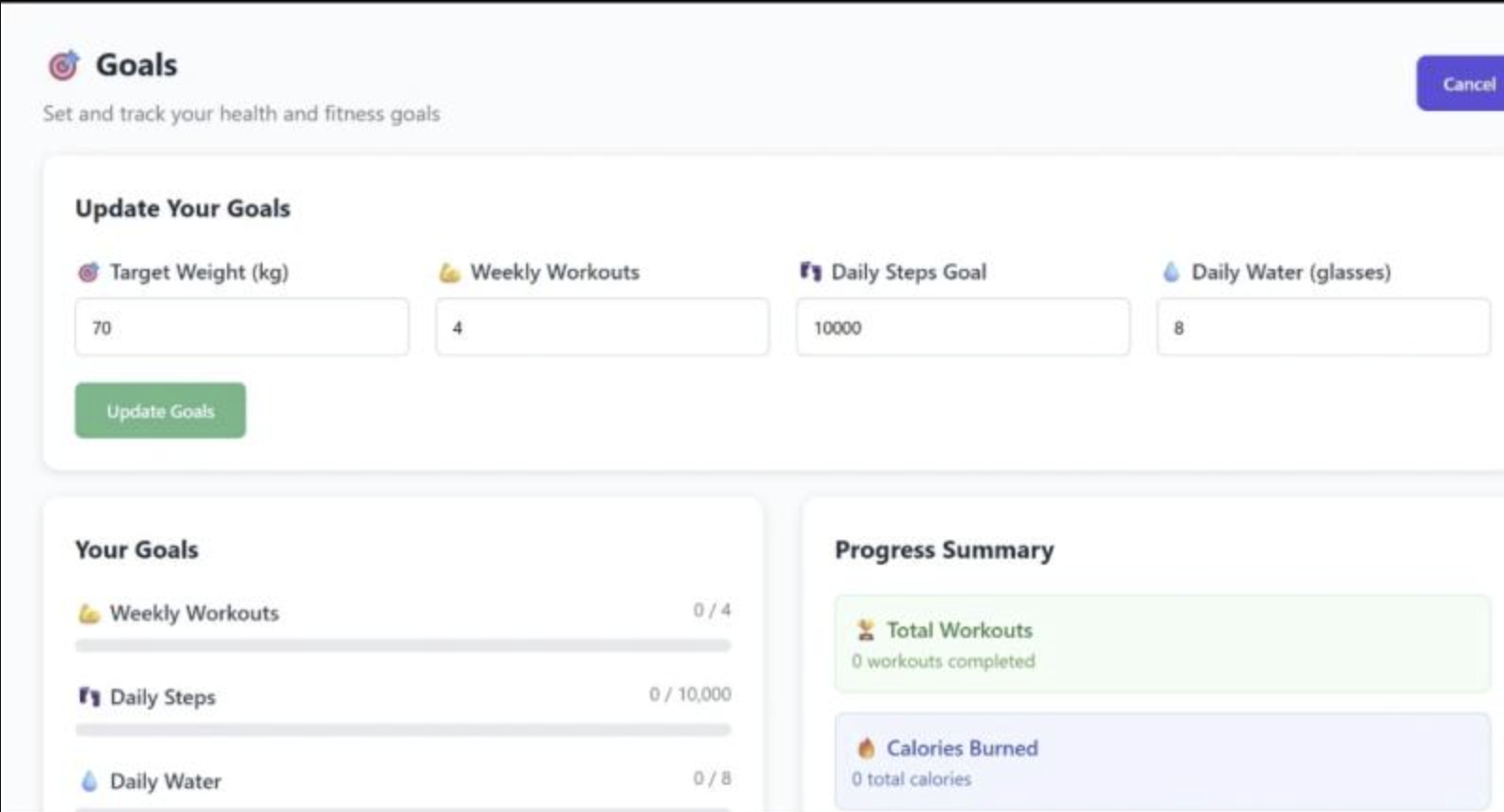This screenshot has width=1504, height=812.
Task: Focus the Target Weight (kg) input field
Action: pos(242,327)
